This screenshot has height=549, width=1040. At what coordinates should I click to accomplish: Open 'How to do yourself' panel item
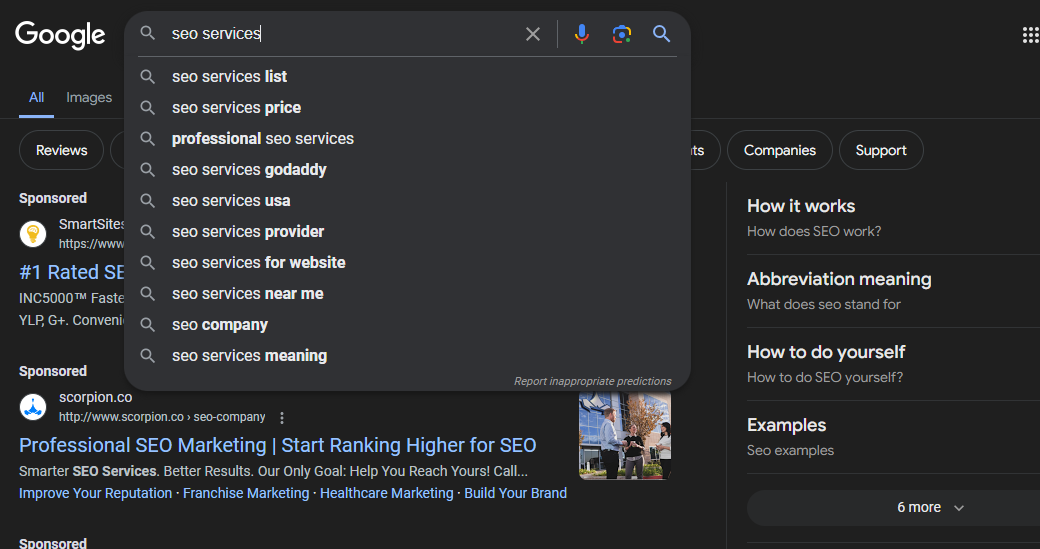[x=893, y=364]
